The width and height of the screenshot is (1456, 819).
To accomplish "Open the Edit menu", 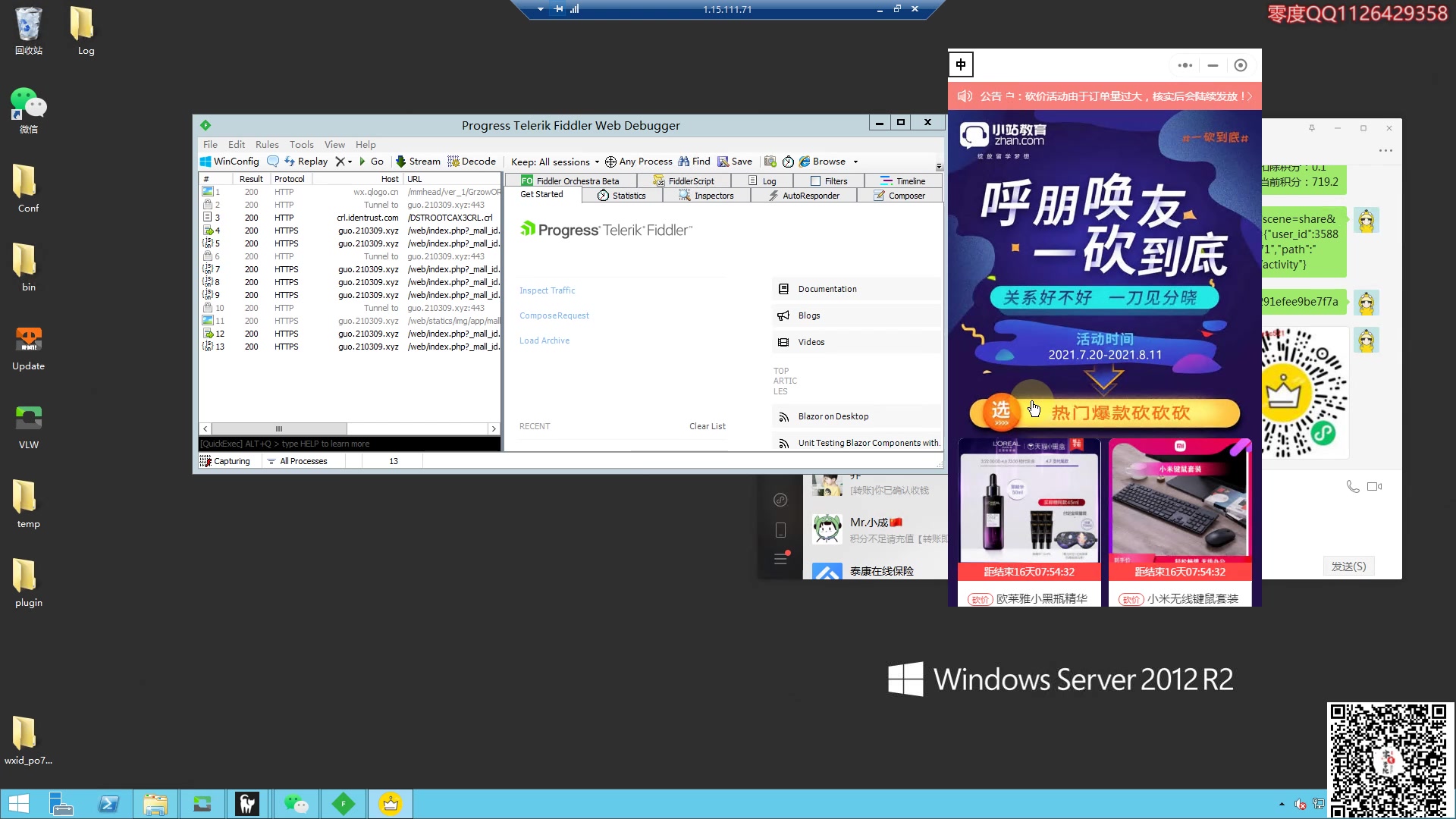I will pos(237,144).
